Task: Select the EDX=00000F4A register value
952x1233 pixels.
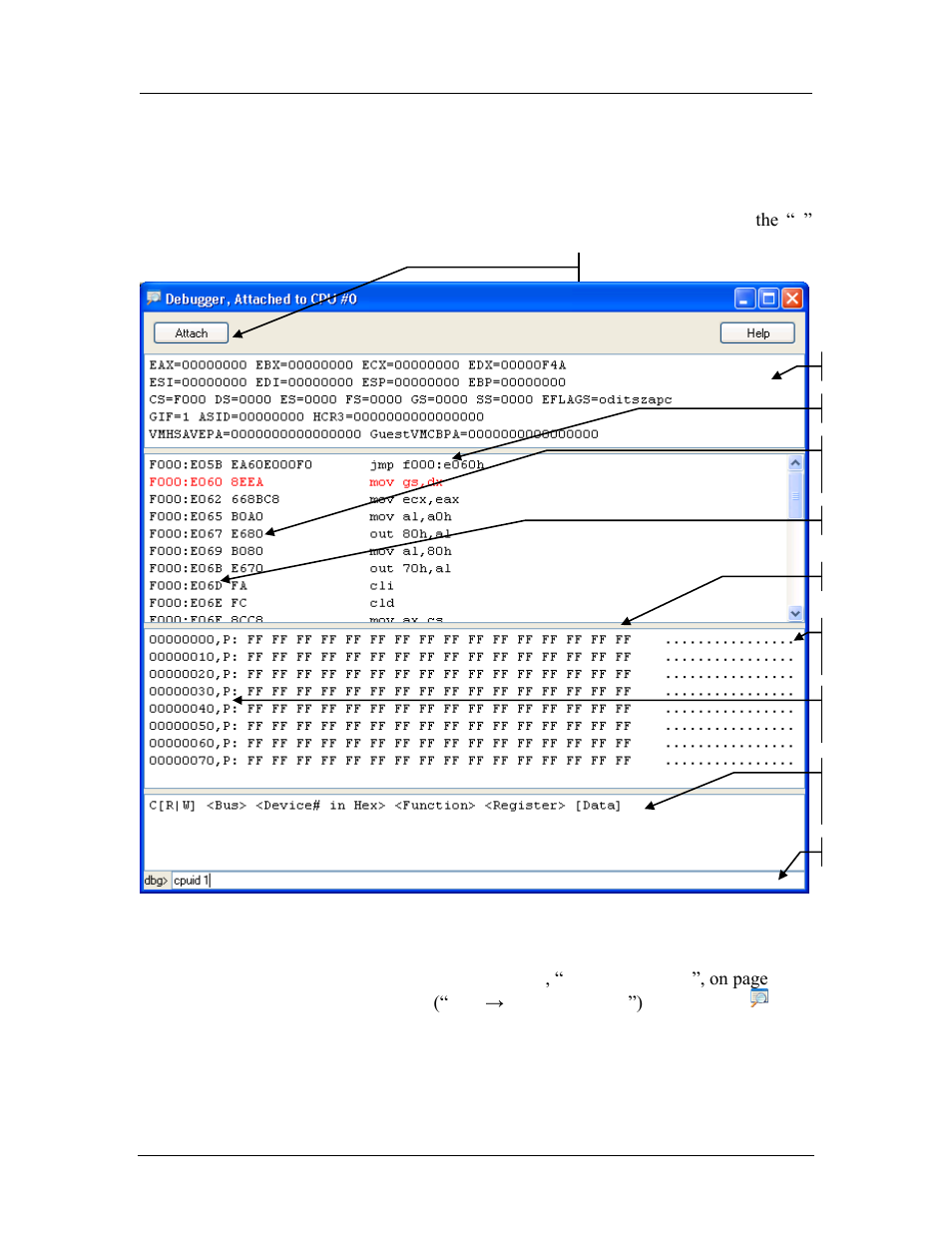Action: tap(517, 365)
